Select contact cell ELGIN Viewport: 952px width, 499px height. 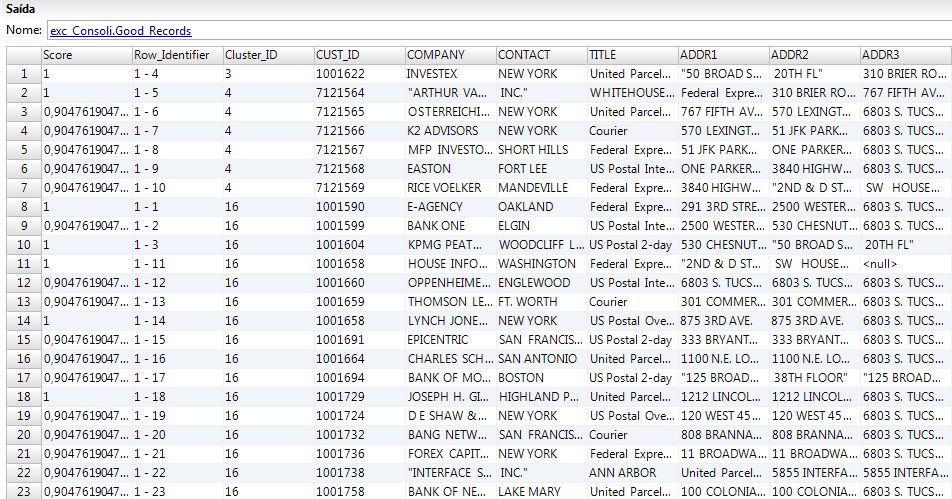pos(542,226)
